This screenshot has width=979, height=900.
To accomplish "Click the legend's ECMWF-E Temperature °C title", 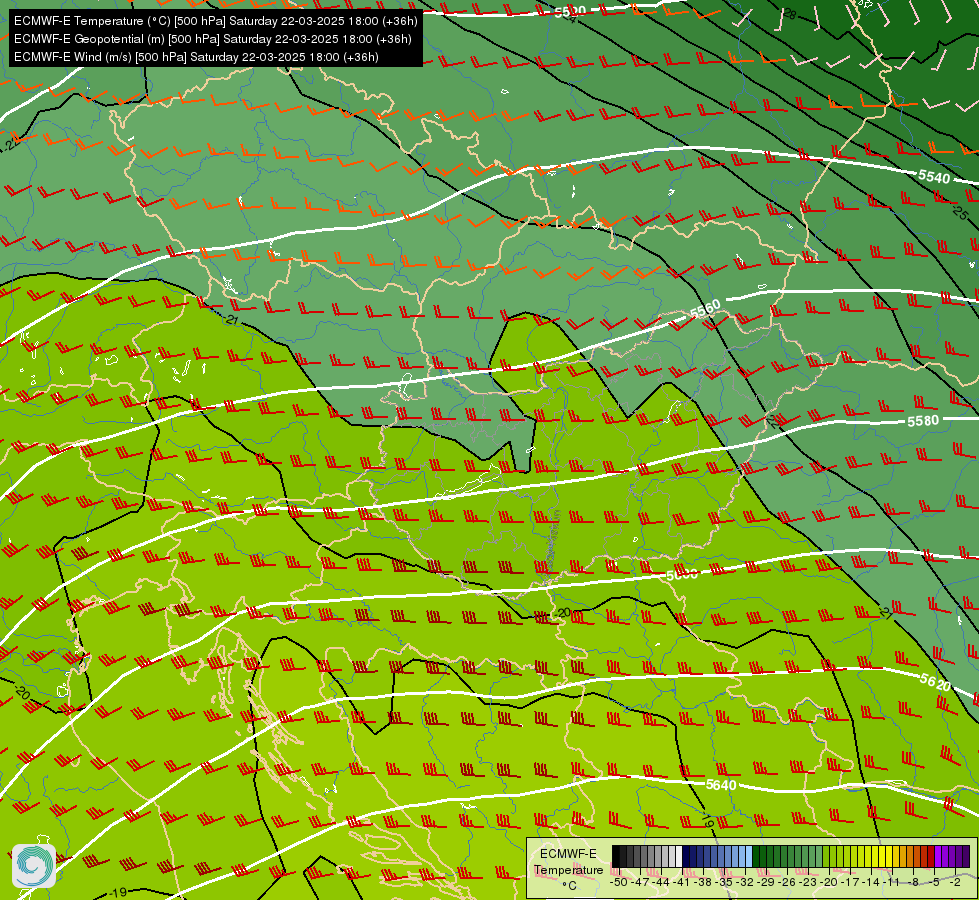I will coord(568,869).
